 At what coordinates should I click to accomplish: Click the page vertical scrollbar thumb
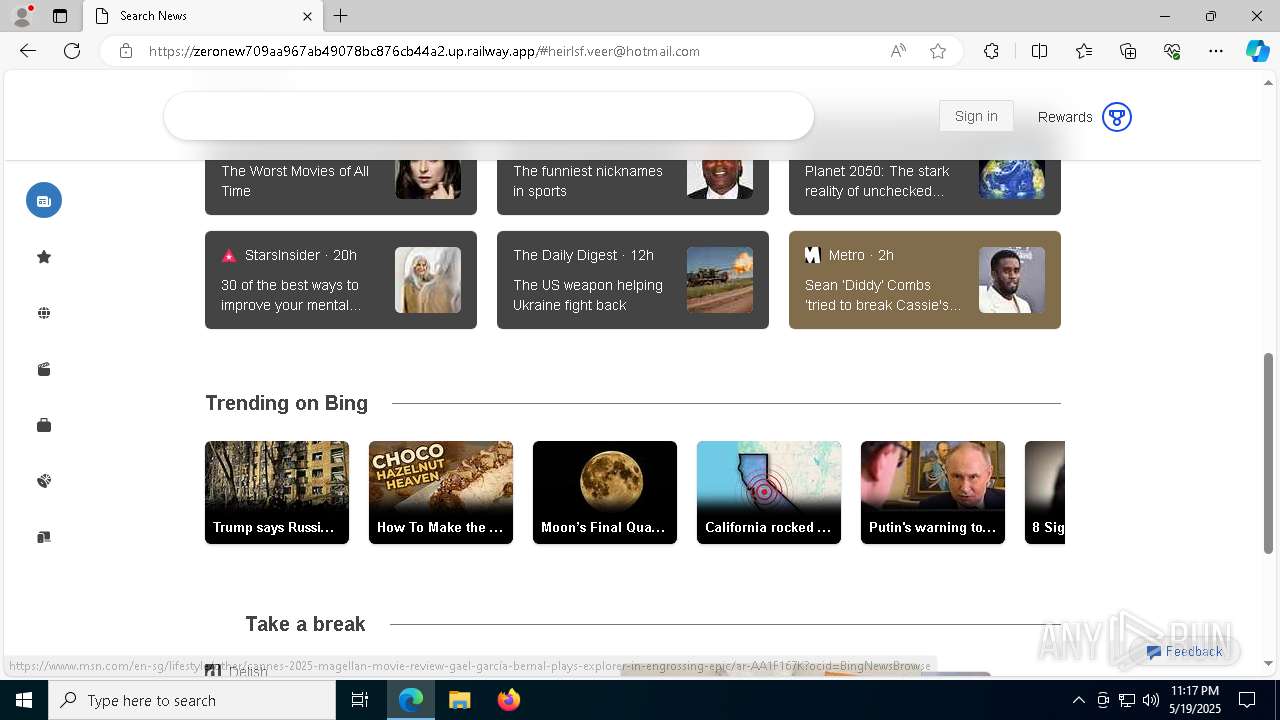coord(1269,452)
